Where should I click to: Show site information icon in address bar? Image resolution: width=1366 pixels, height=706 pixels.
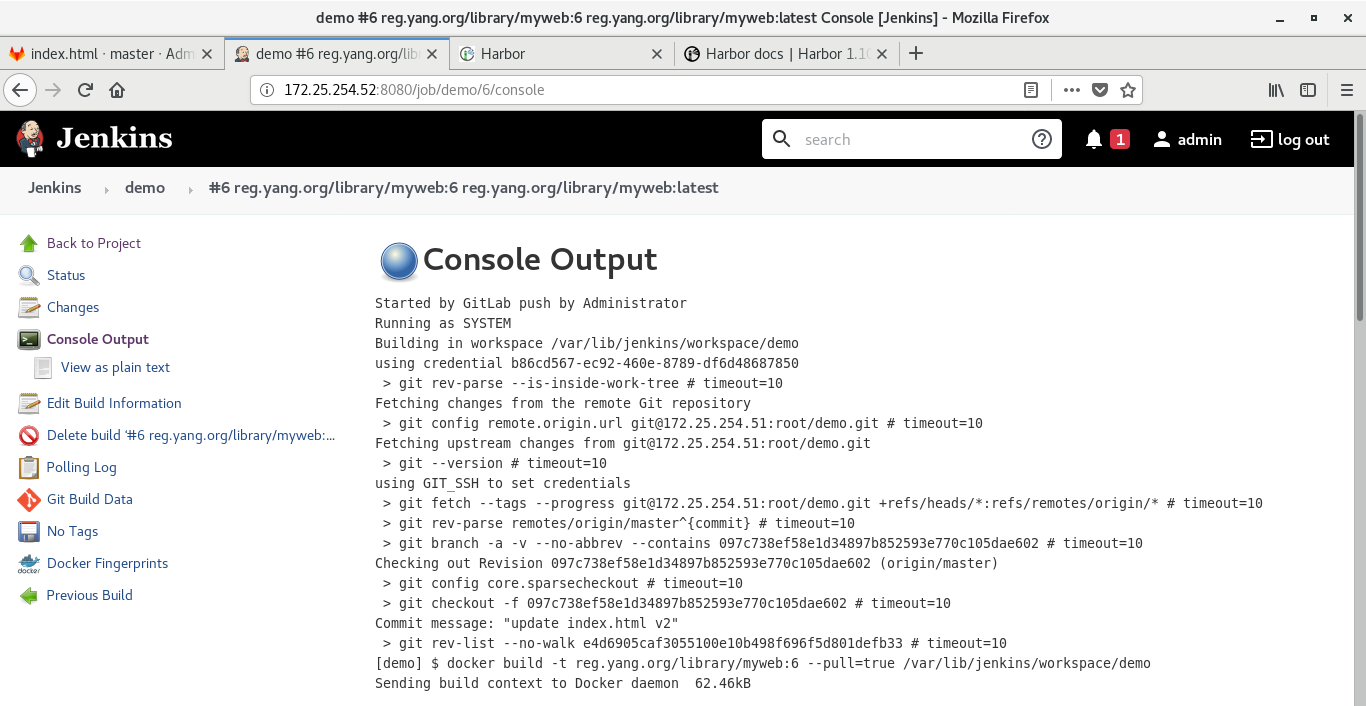coord(266,90)
